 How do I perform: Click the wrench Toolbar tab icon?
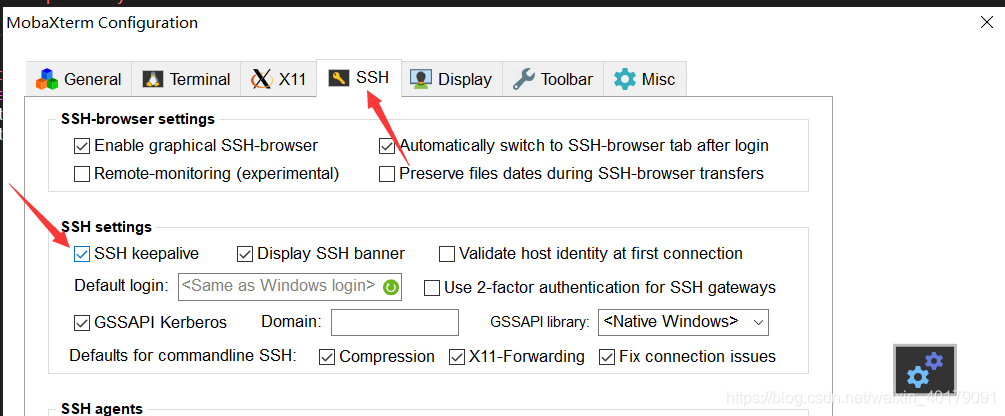[524, 79]
